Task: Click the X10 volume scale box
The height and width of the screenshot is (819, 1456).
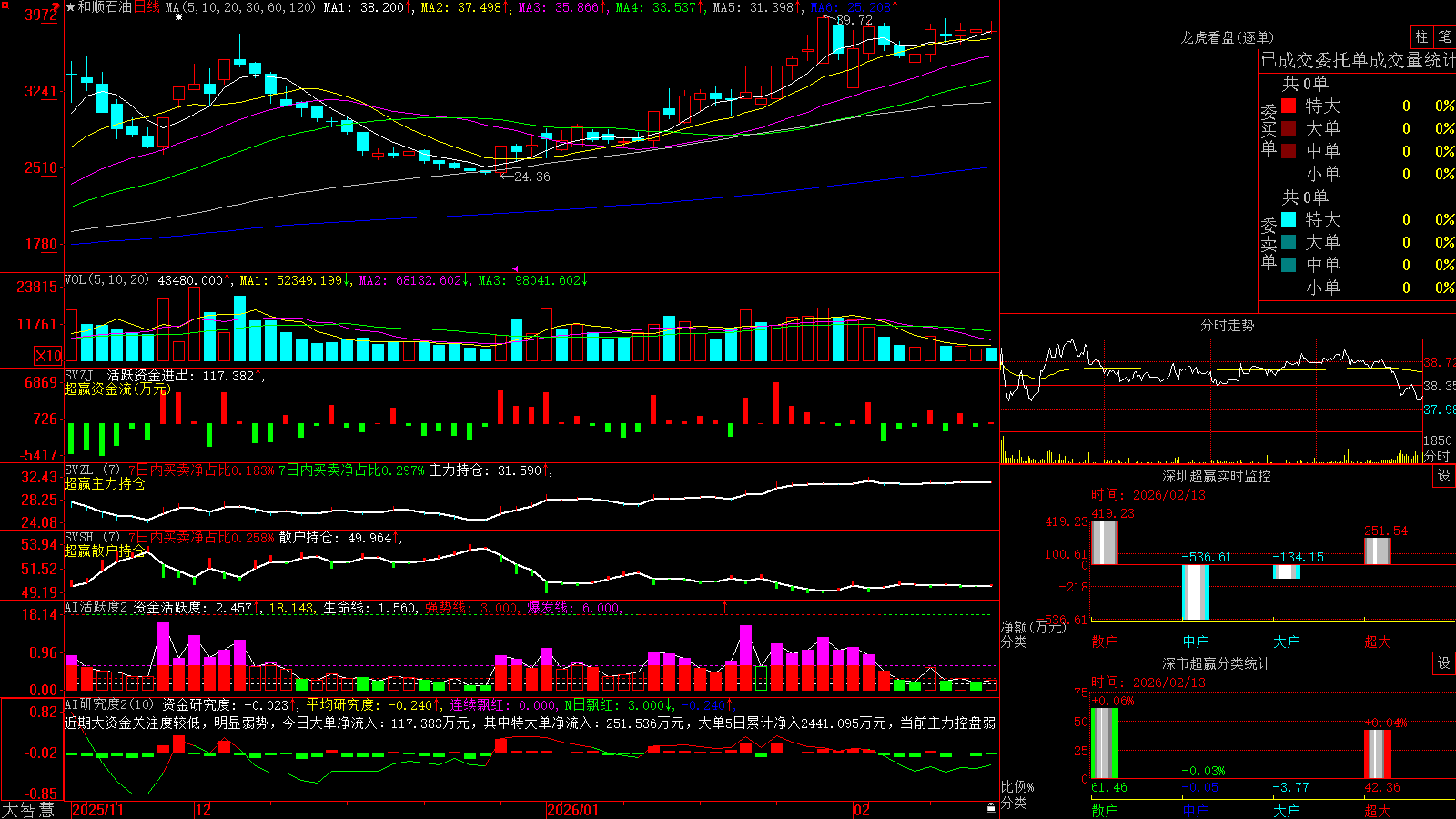Action: (48, 356)
